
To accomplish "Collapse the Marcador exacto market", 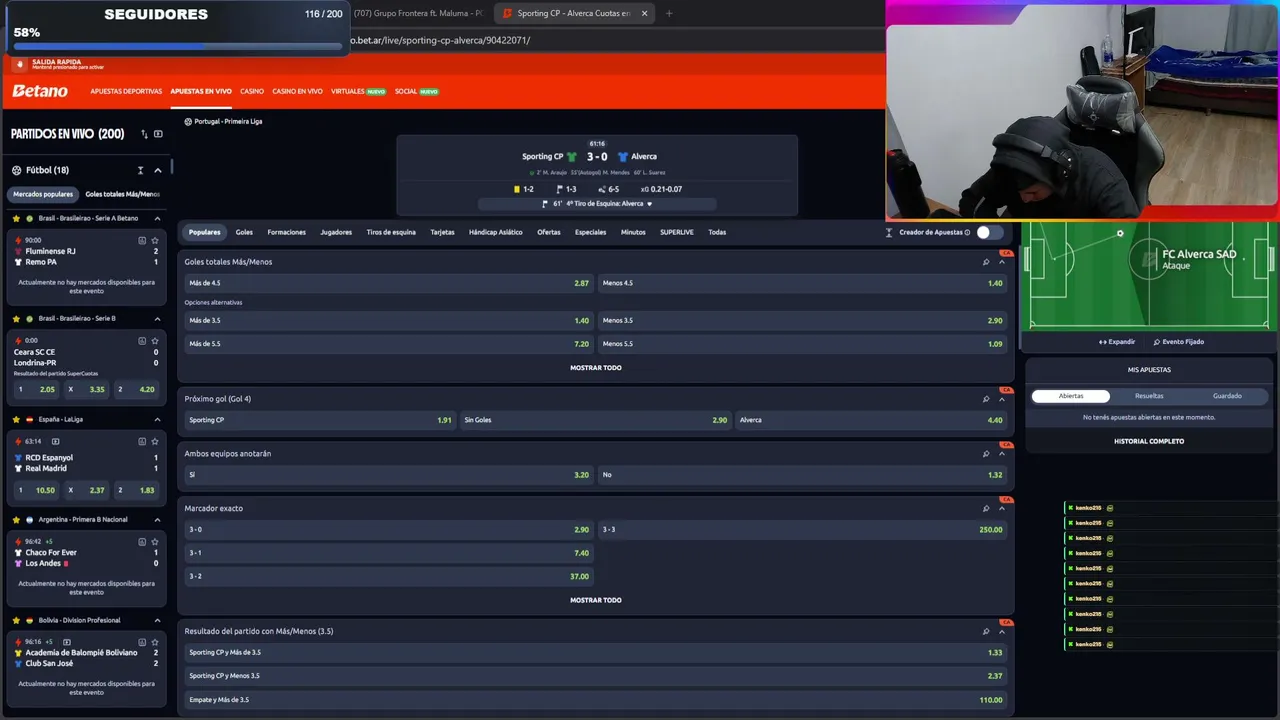I will point(1002,508).
